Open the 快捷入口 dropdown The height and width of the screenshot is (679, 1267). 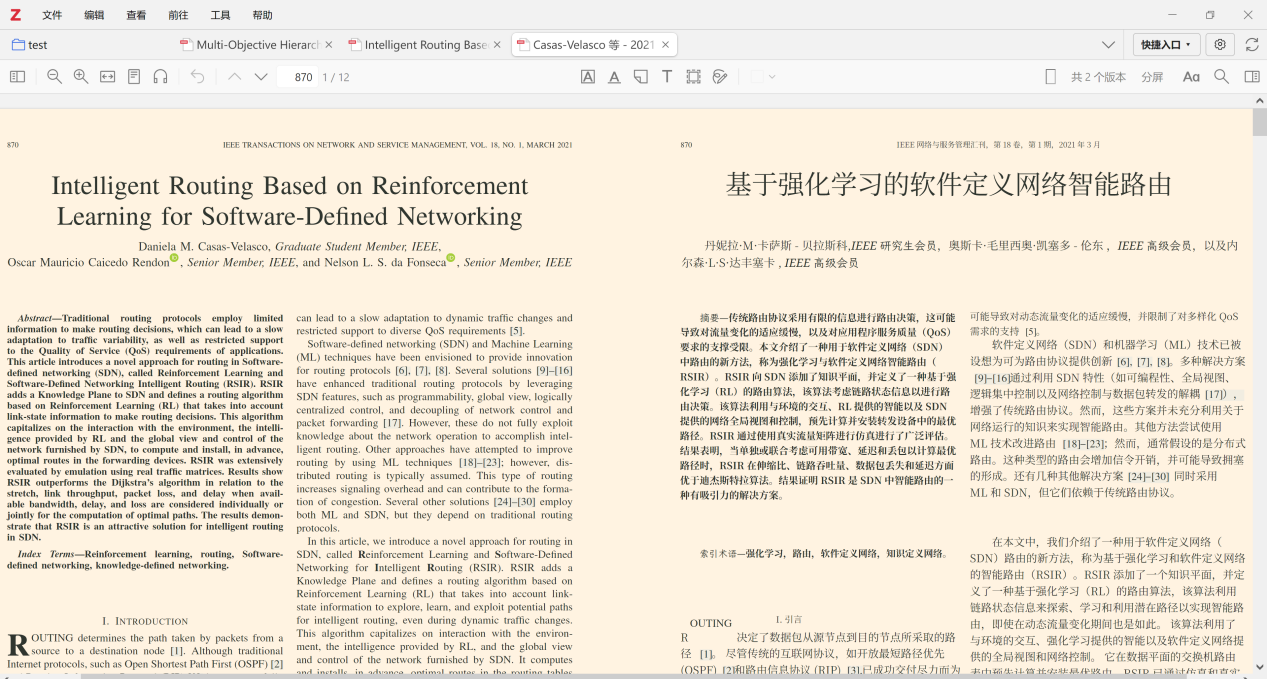[x=1166, y=45]
